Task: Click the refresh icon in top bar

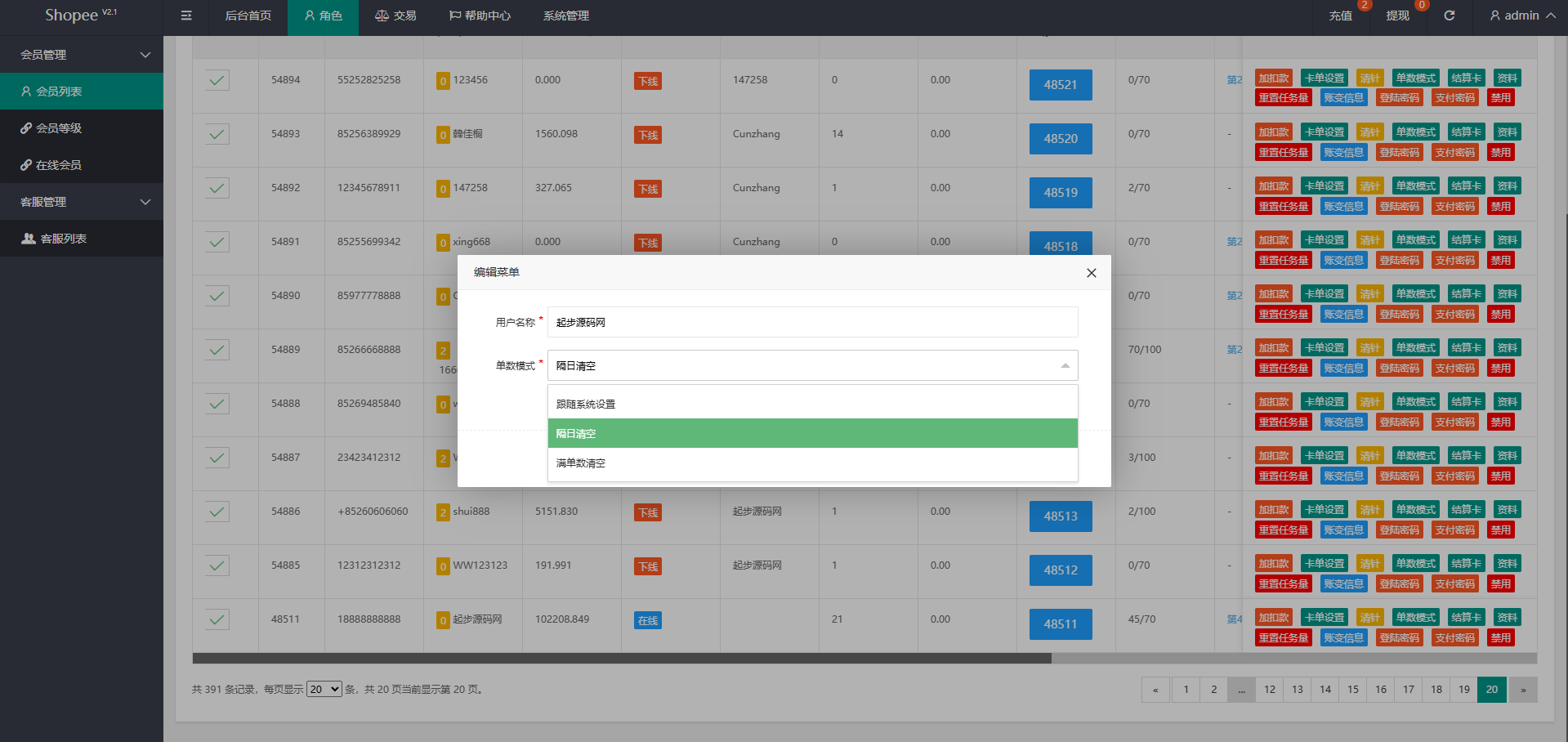Action: [x=1449, y=16]
